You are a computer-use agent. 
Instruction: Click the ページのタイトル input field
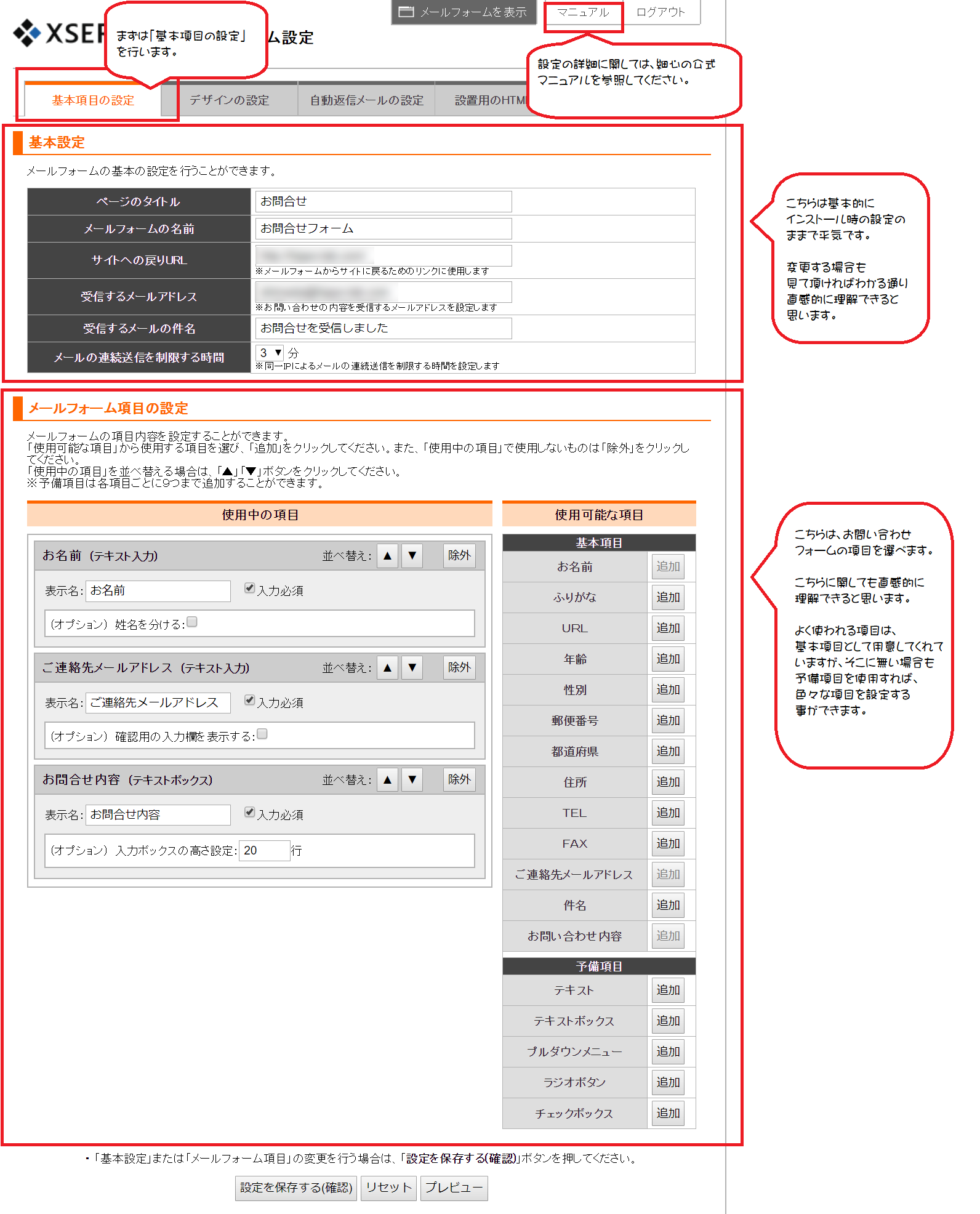[x=384, y=201]
